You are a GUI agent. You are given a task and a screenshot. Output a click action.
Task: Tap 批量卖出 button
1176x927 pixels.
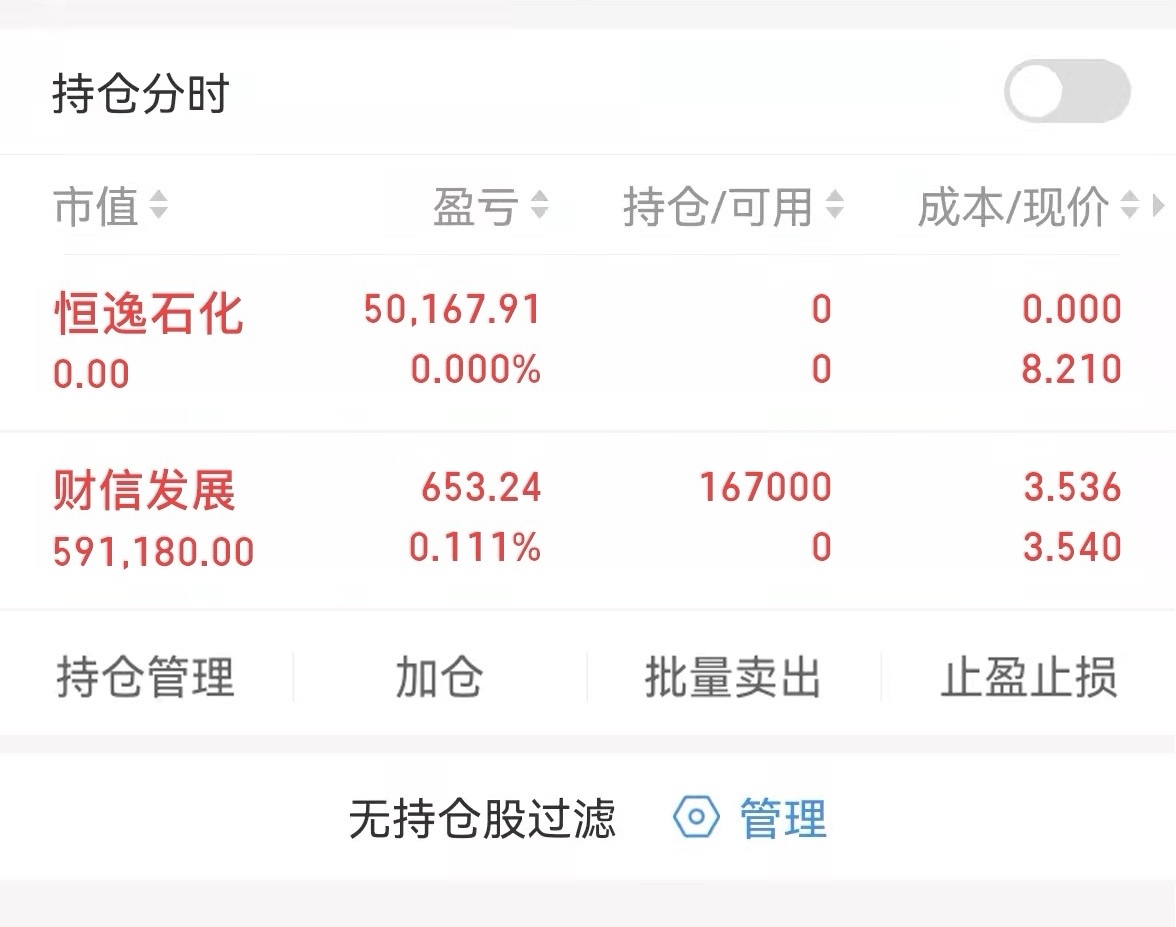pyautogui.click(x=733, y=676)
